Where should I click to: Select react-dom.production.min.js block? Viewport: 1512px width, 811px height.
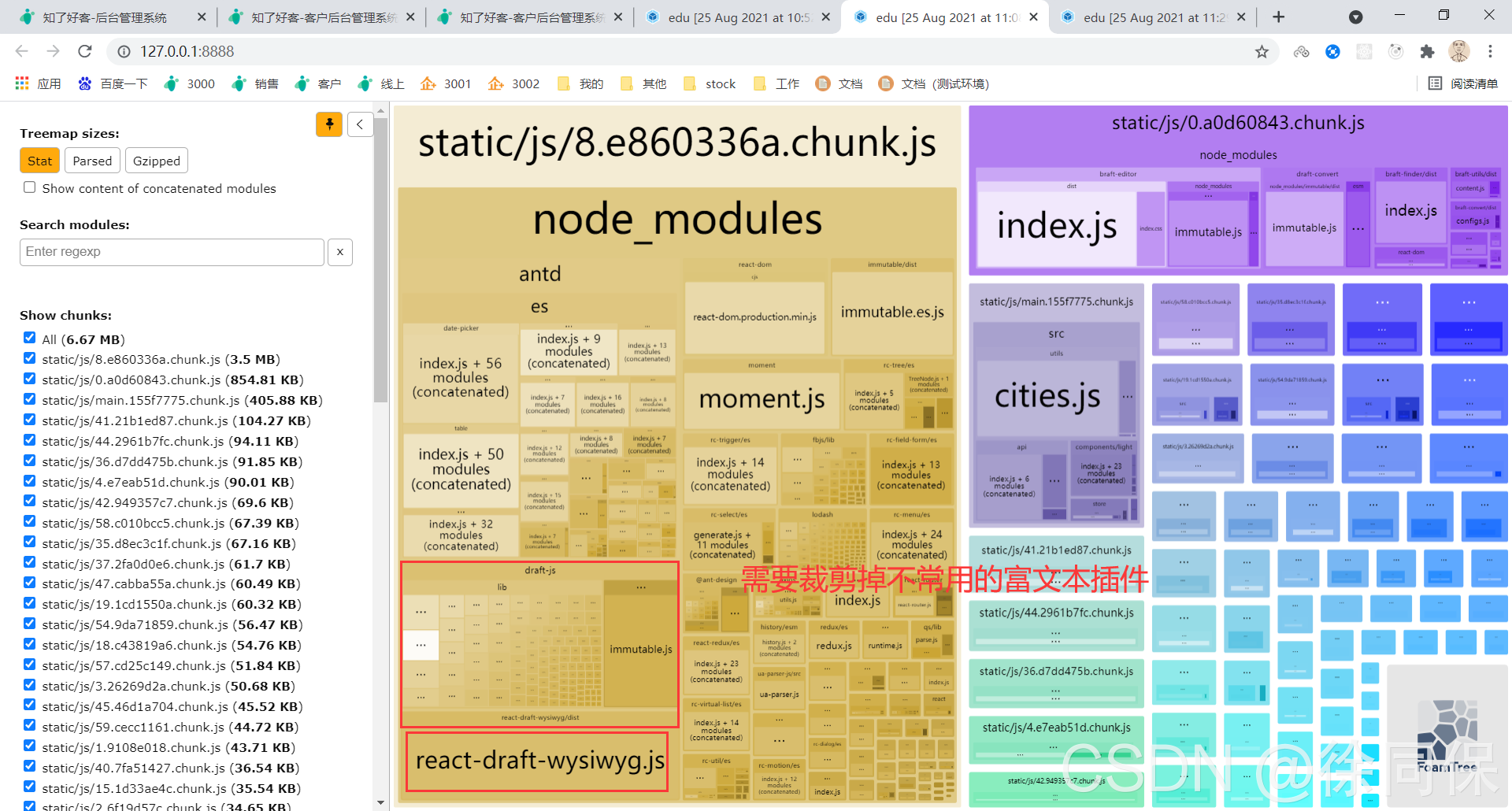click(754, 317)
